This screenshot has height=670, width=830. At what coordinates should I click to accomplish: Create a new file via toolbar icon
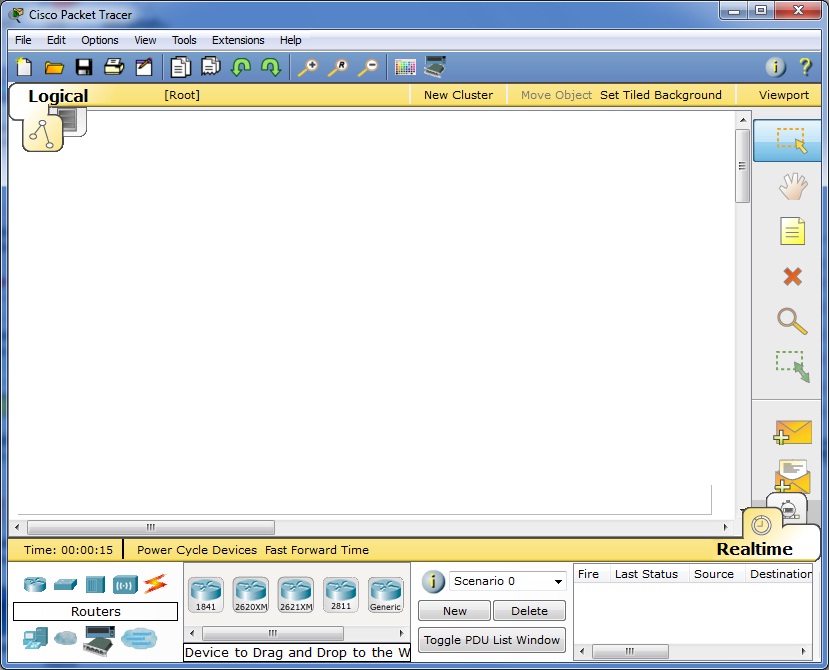(24, 67)
